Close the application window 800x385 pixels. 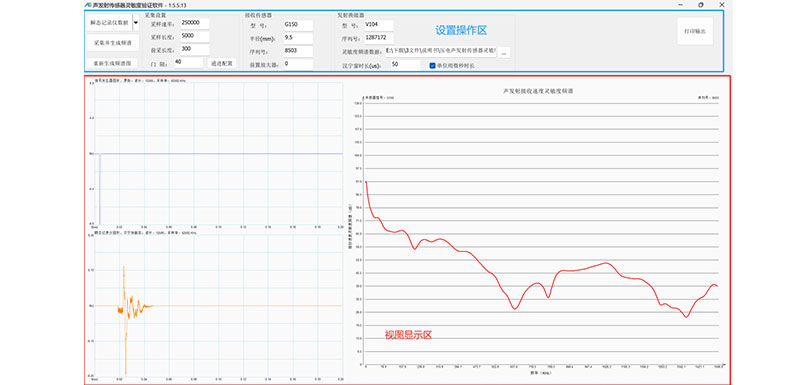tap(721, 5)
